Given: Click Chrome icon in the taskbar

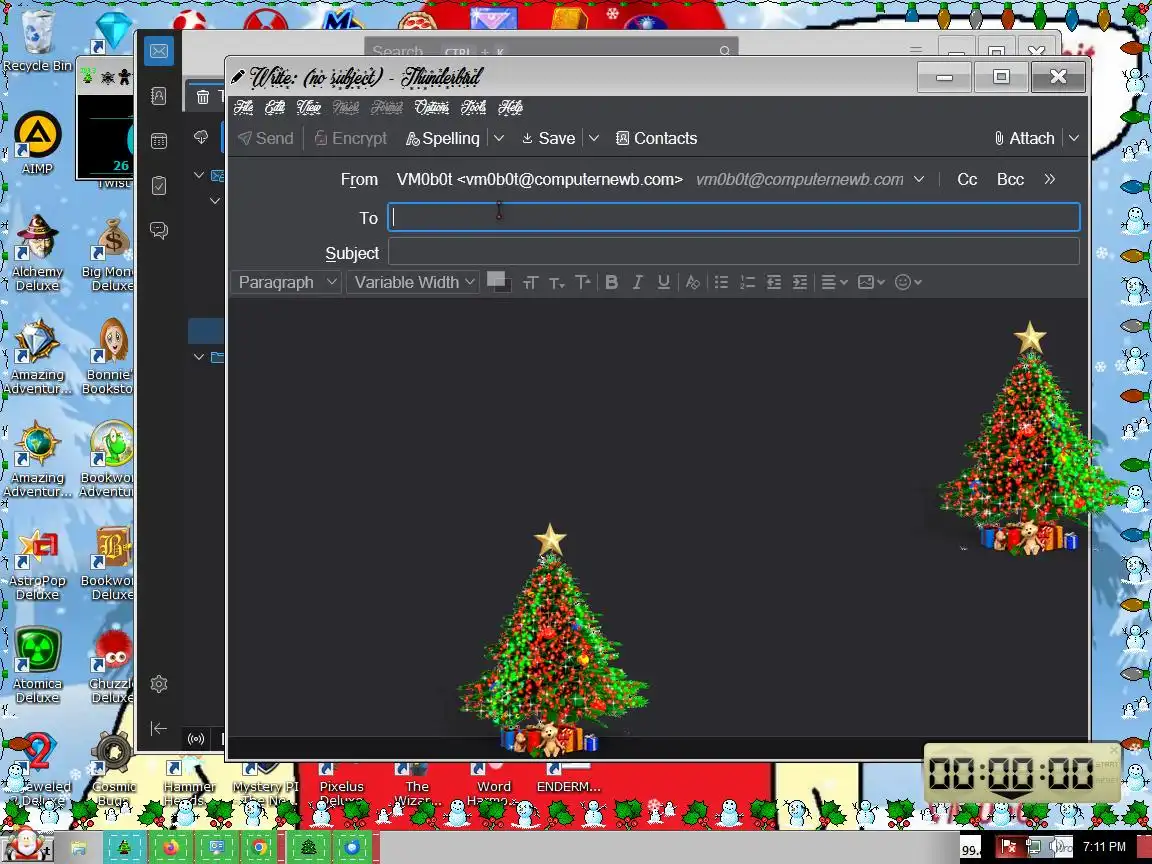Looking at the screenshot, I should click(259, 847).
